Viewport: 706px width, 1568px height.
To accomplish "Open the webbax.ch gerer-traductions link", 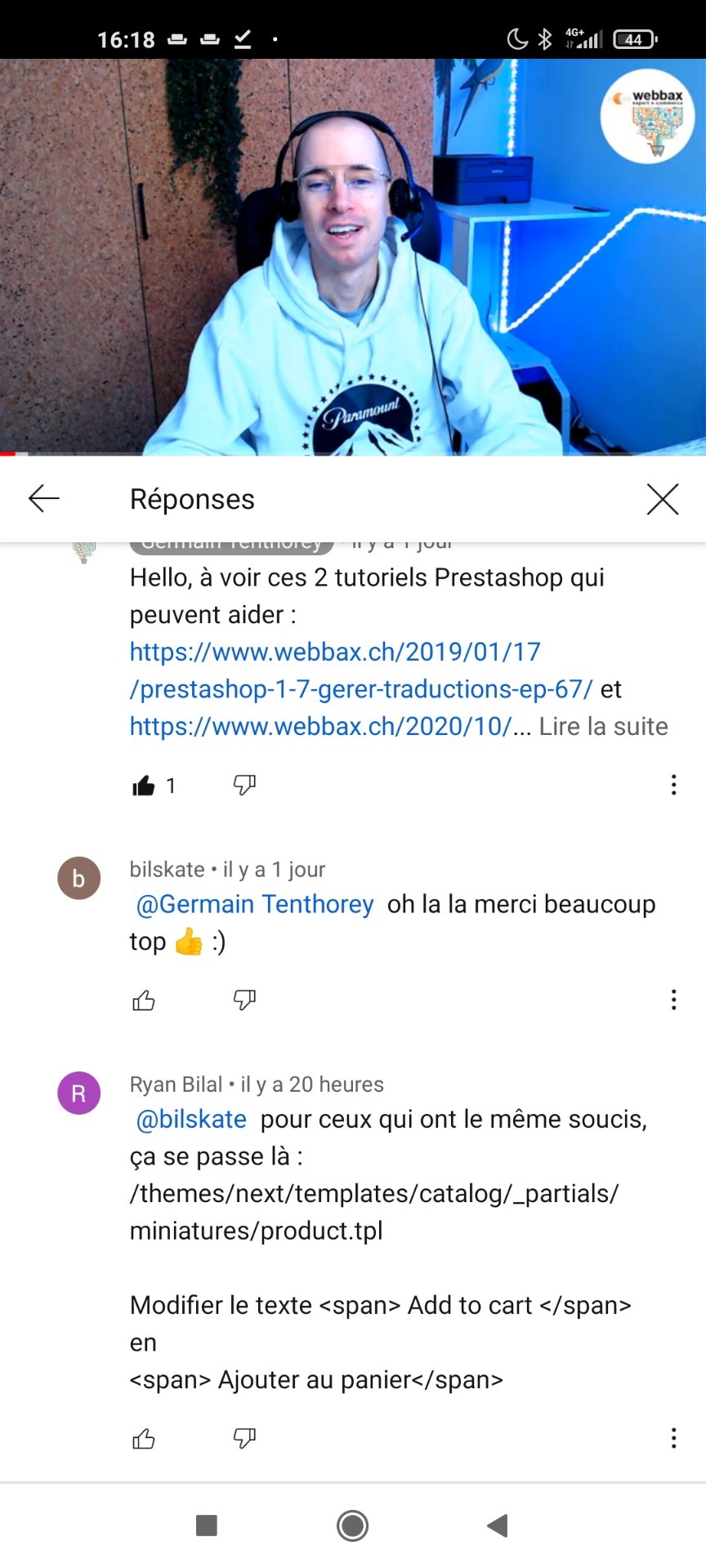I will point(361,670).
